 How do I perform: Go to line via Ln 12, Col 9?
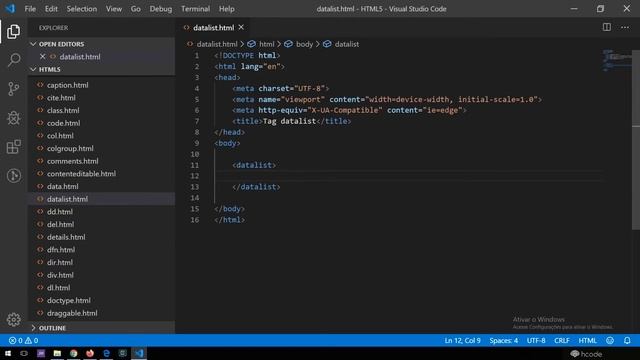[462, 340]
